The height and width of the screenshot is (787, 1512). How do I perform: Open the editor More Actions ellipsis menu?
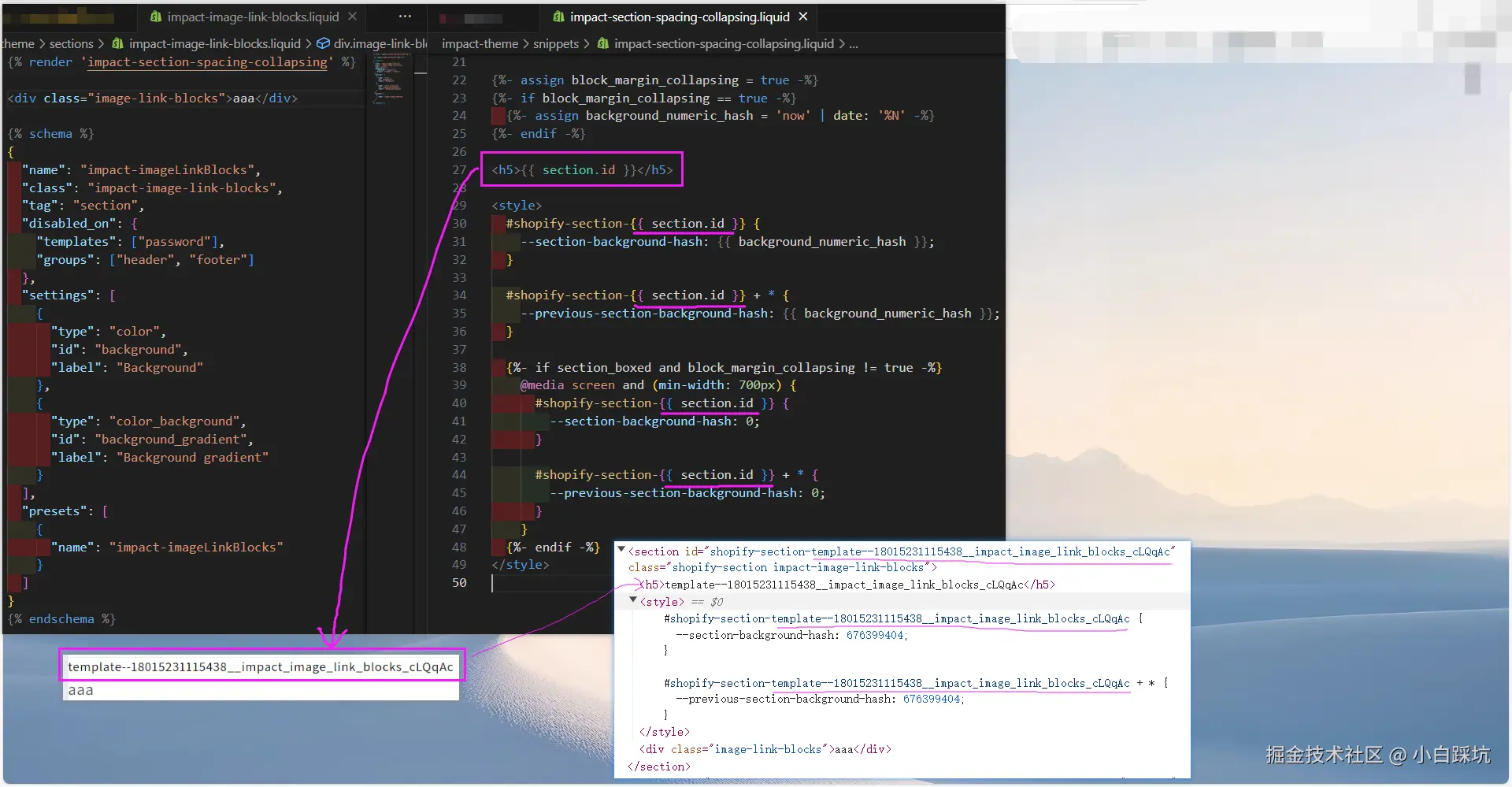(x=405, y=17)
